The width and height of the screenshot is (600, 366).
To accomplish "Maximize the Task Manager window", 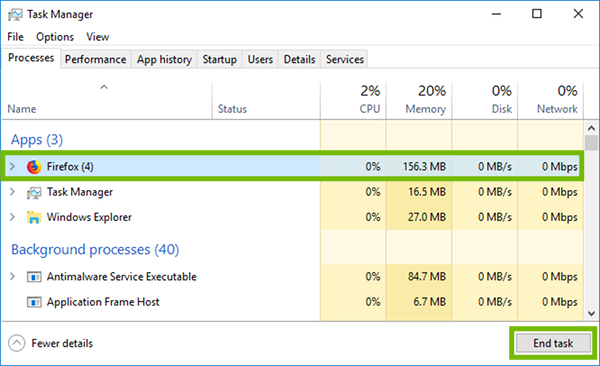I will pyautogui.click(x=537, y=14).
